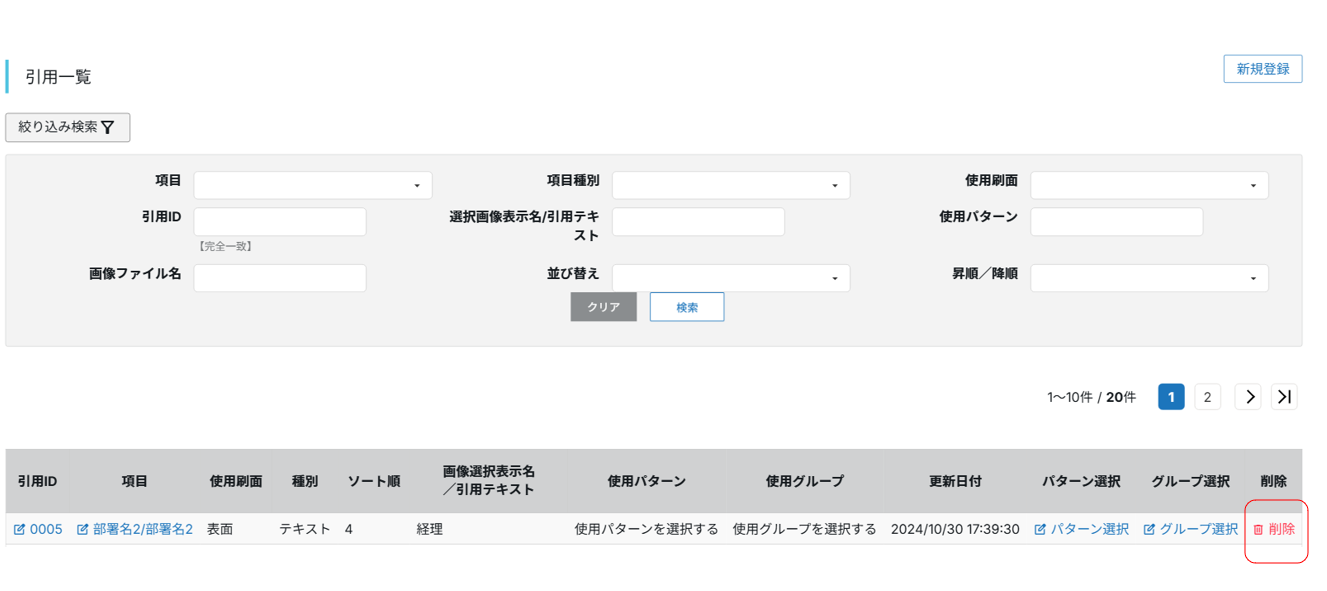
Task: Click the 新規登録 button
Action: (x=1262, y=69)
